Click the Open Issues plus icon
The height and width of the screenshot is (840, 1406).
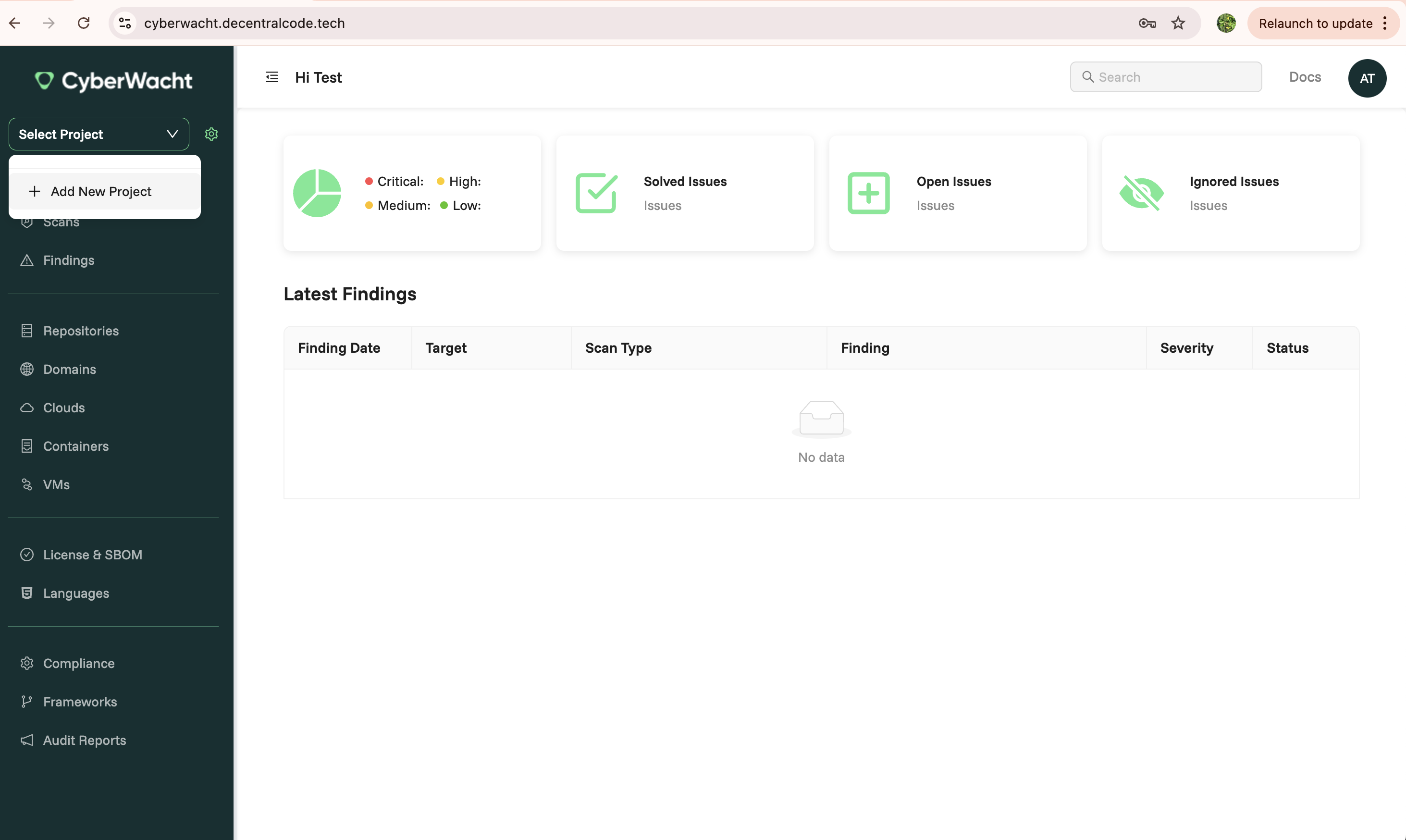tap(868, 193)
